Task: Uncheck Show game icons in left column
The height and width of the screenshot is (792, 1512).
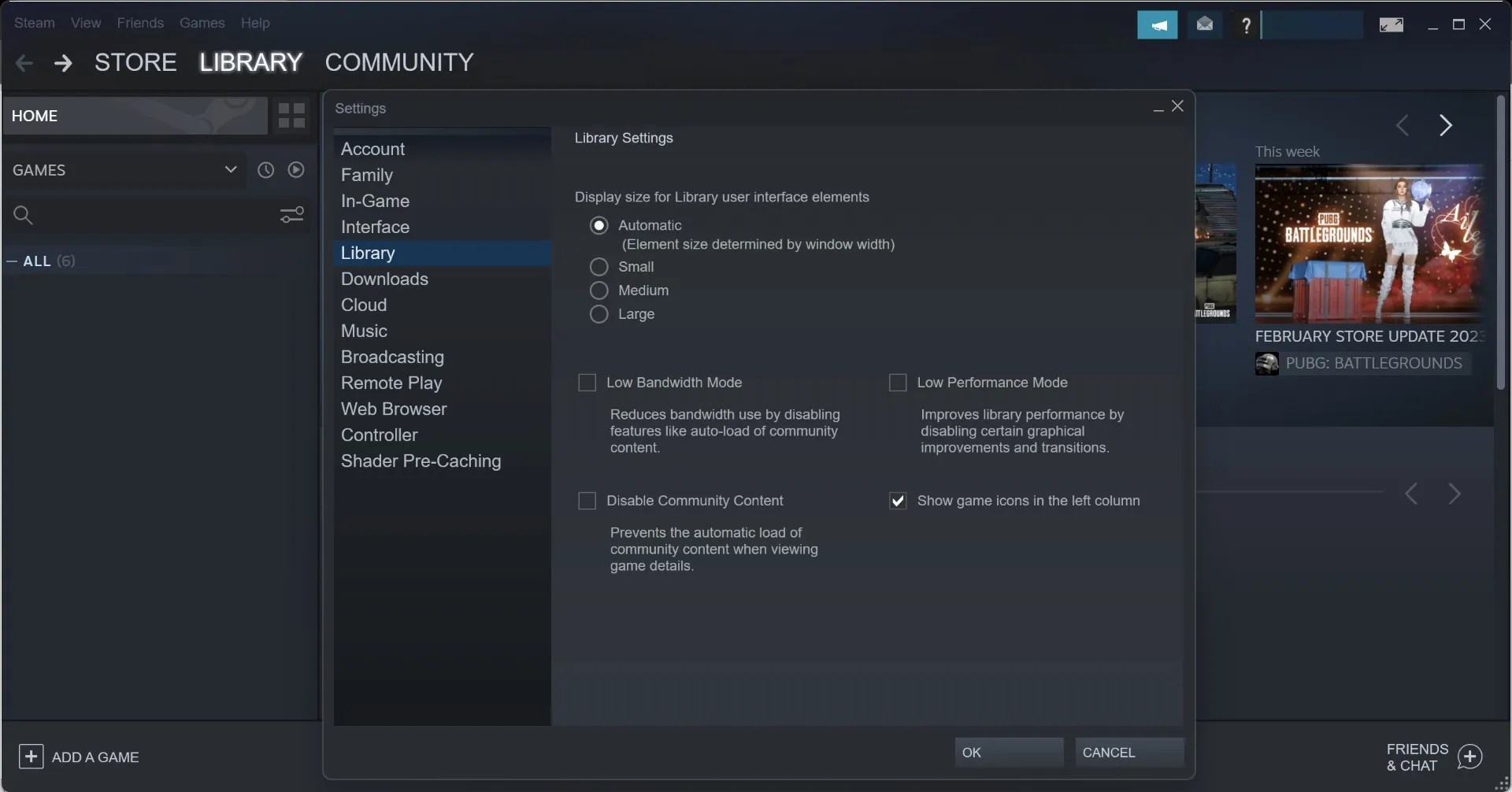Action: click(x=898, y=501)
